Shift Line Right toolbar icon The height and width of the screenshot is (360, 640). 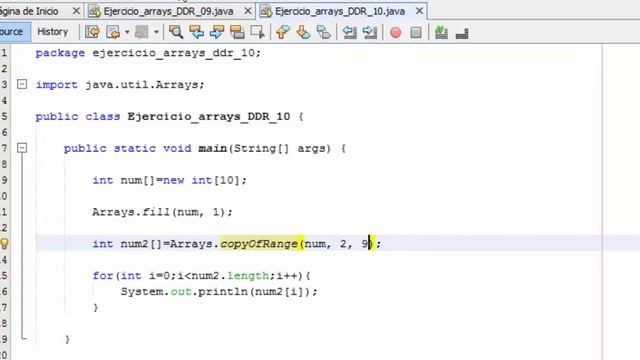pos(370,32)
